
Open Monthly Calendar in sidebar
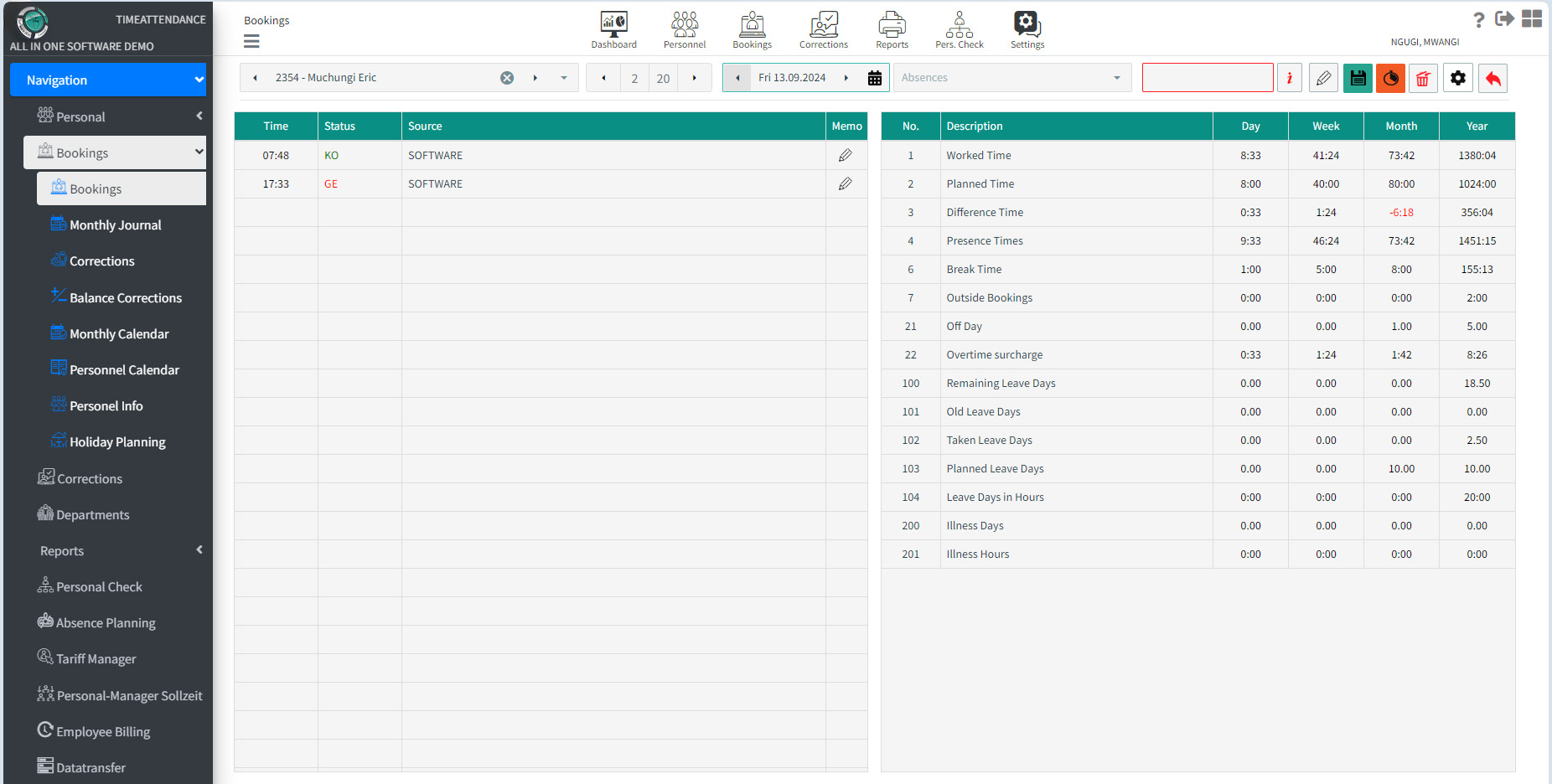coord(119,333)
